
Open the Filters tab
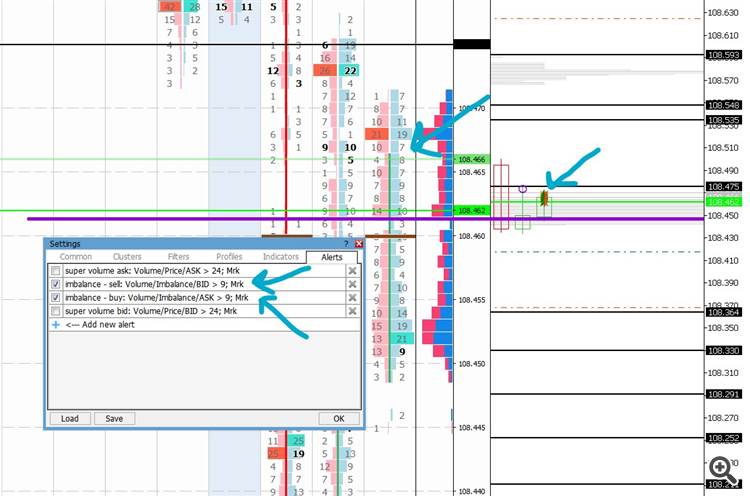(x=178, y=257)
